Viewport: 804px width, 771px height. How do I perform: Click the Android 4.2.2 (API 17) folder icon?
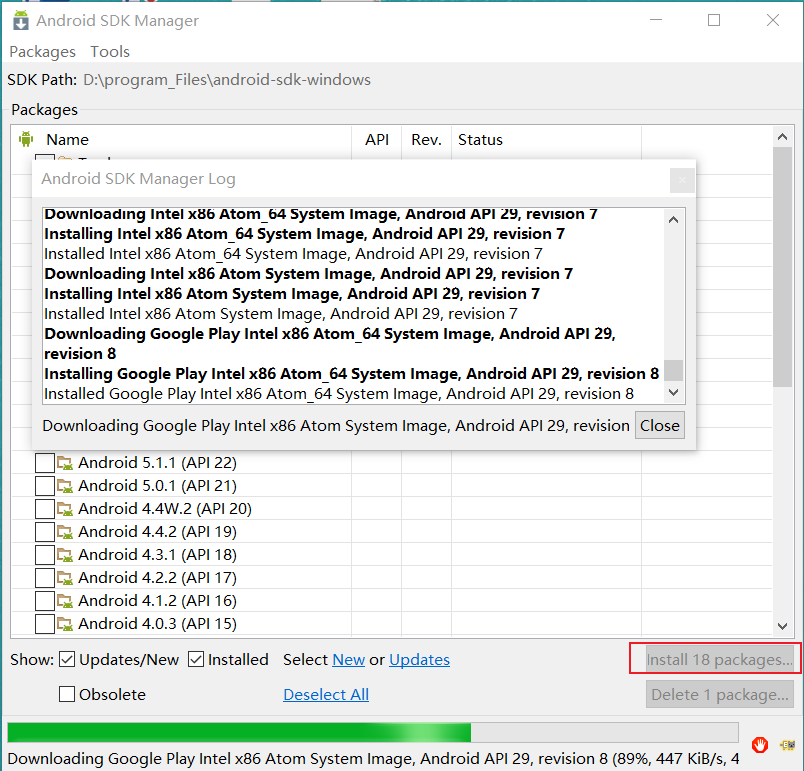(x=65, y=578)
